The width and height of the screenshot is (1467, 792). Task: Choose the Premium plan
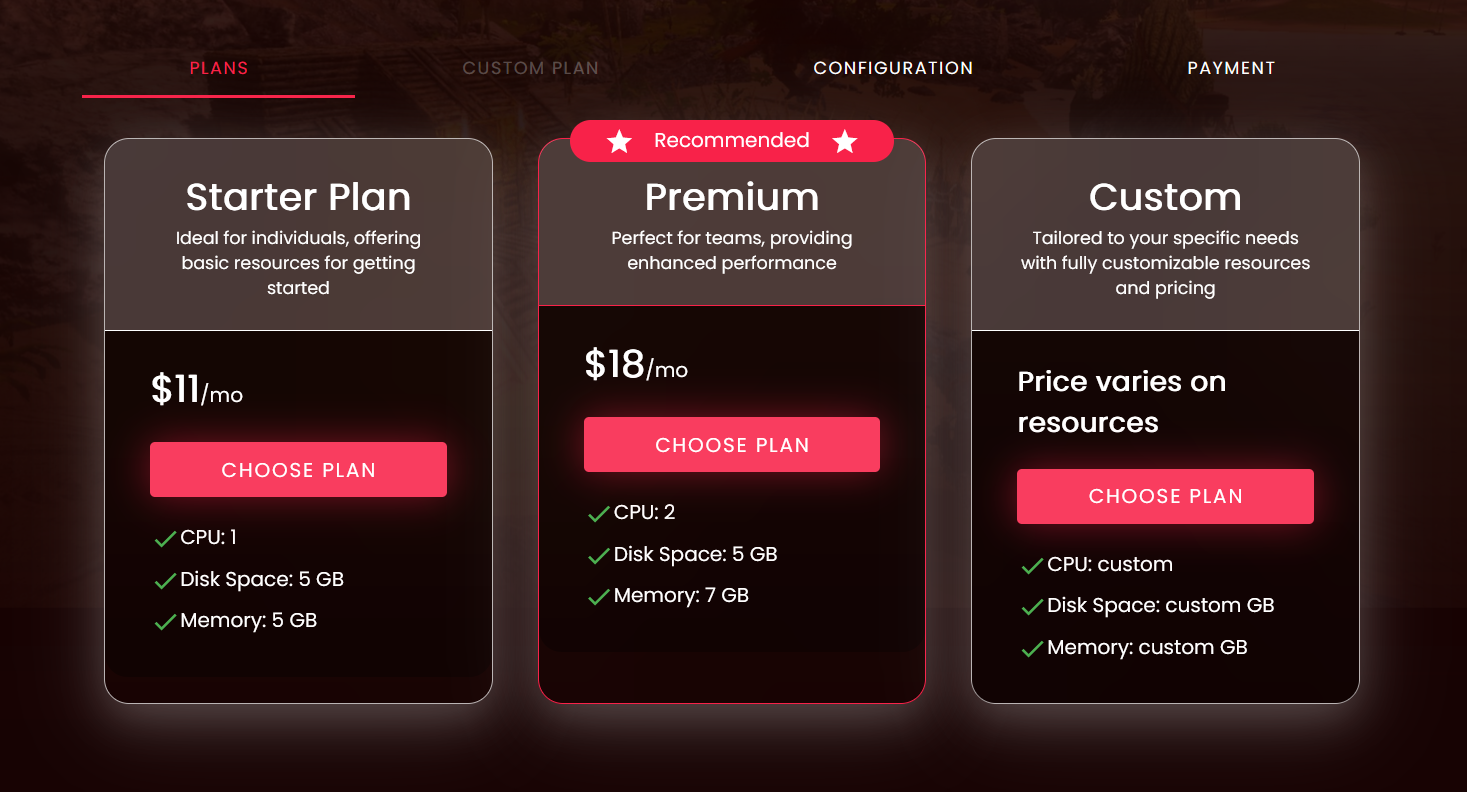click(731, 444)
